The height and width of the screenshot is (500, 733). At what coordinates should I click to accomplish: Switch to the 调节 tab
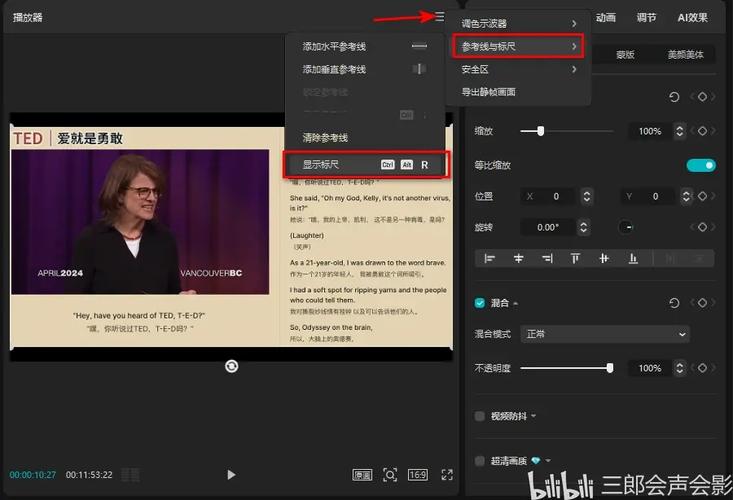tap(646, 18)
